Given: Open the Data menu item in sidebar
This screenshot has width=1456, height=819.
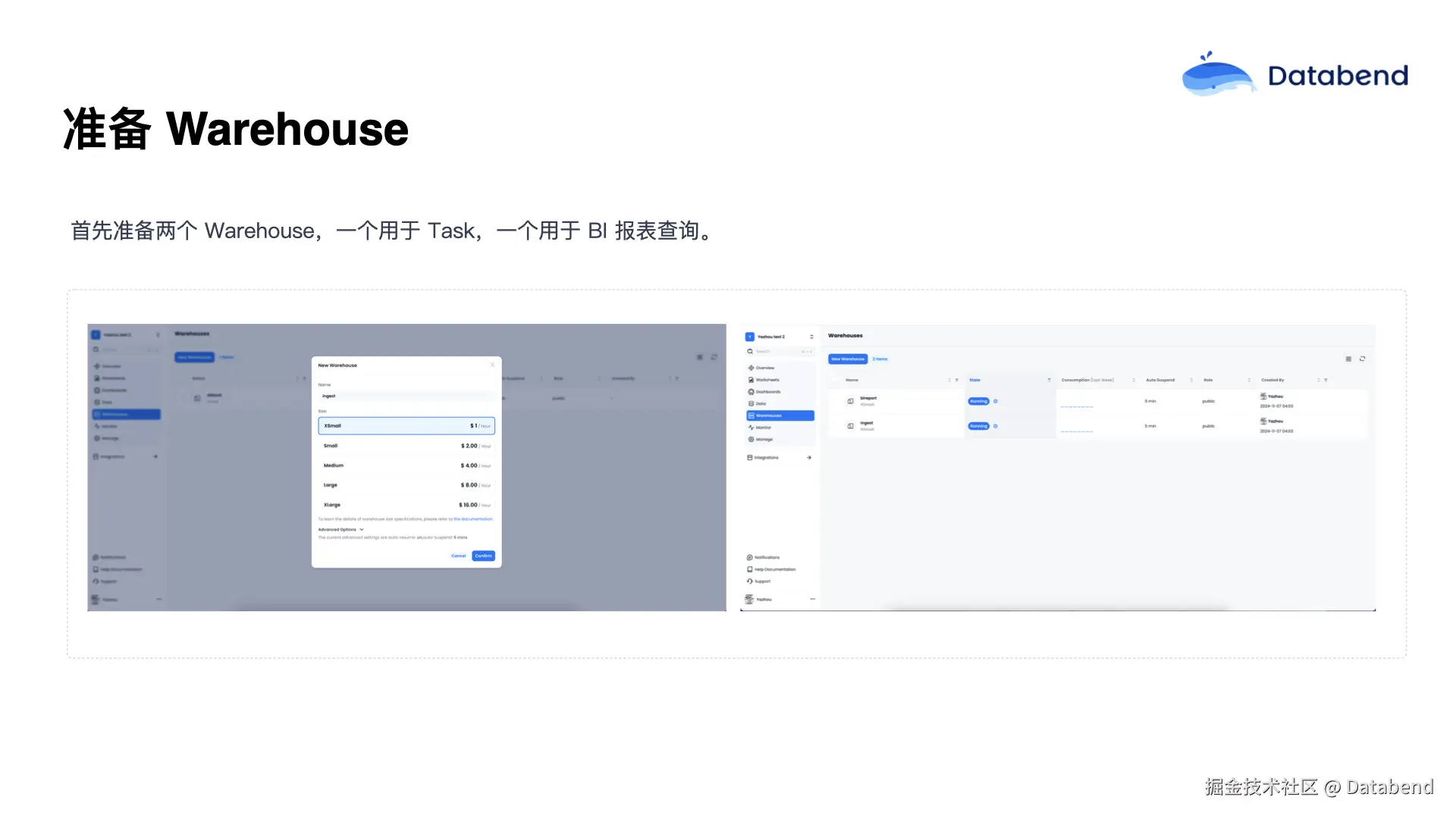Looking at the screenshot, I should tap(761, 403).
